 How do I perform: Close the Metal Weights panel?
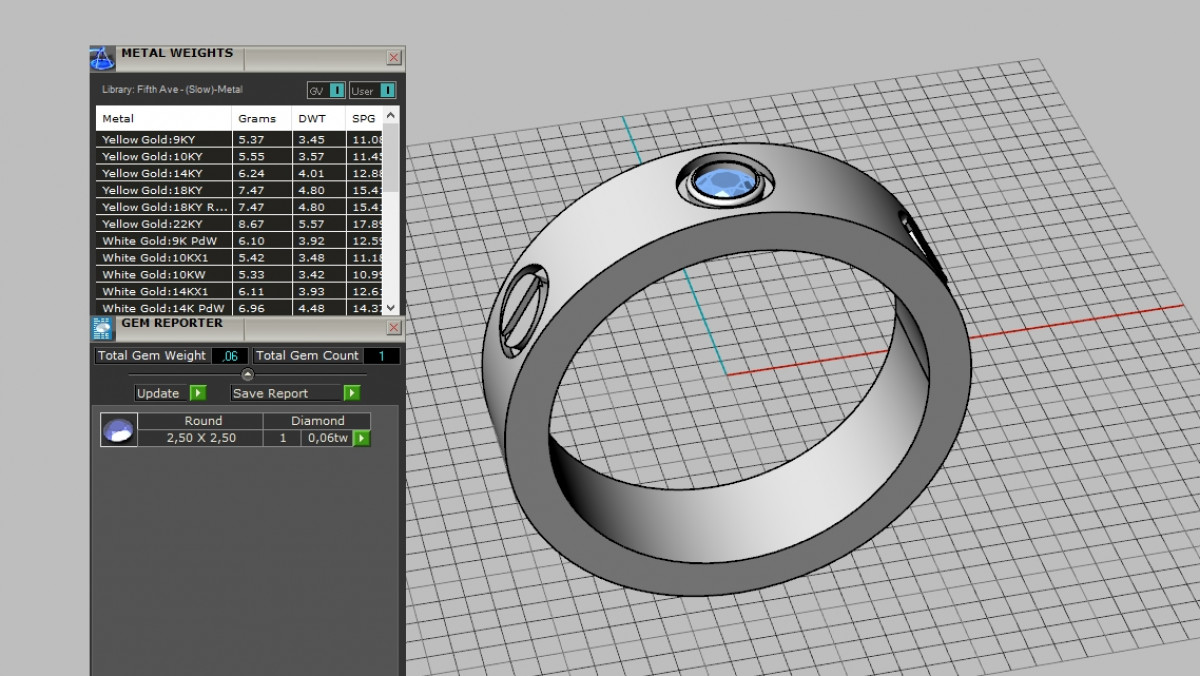pyautogui.click(x=394, y=58)
